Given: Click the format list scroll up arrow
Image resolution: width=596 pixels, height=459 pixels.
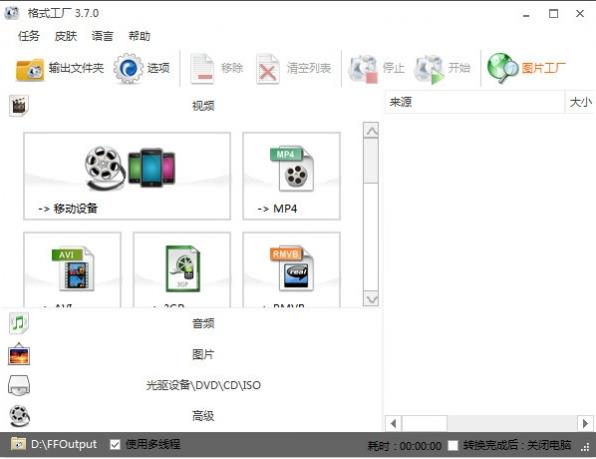Looking at the screenshot, I should coord(371,131).
